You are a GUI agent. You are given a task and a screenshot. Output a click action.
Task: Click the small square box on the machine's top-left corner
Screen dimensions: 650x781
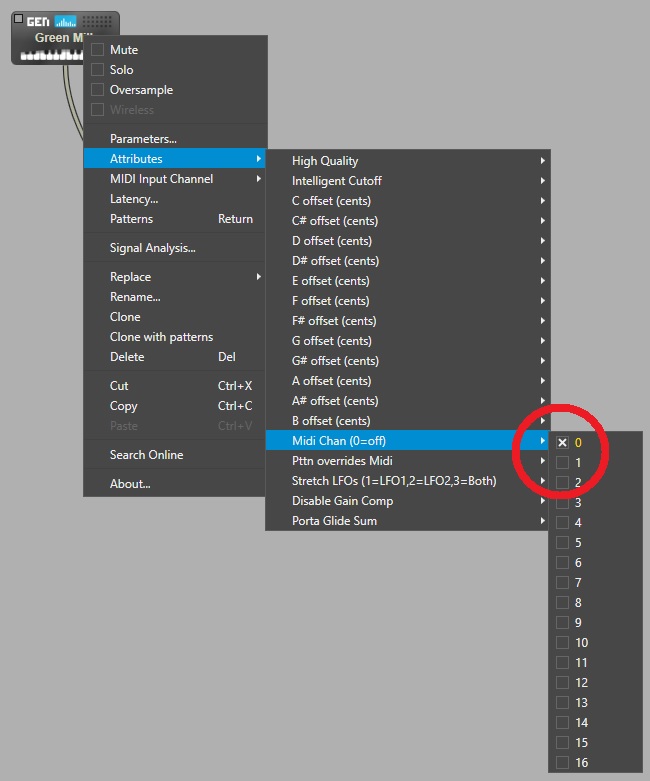point(18,19)
